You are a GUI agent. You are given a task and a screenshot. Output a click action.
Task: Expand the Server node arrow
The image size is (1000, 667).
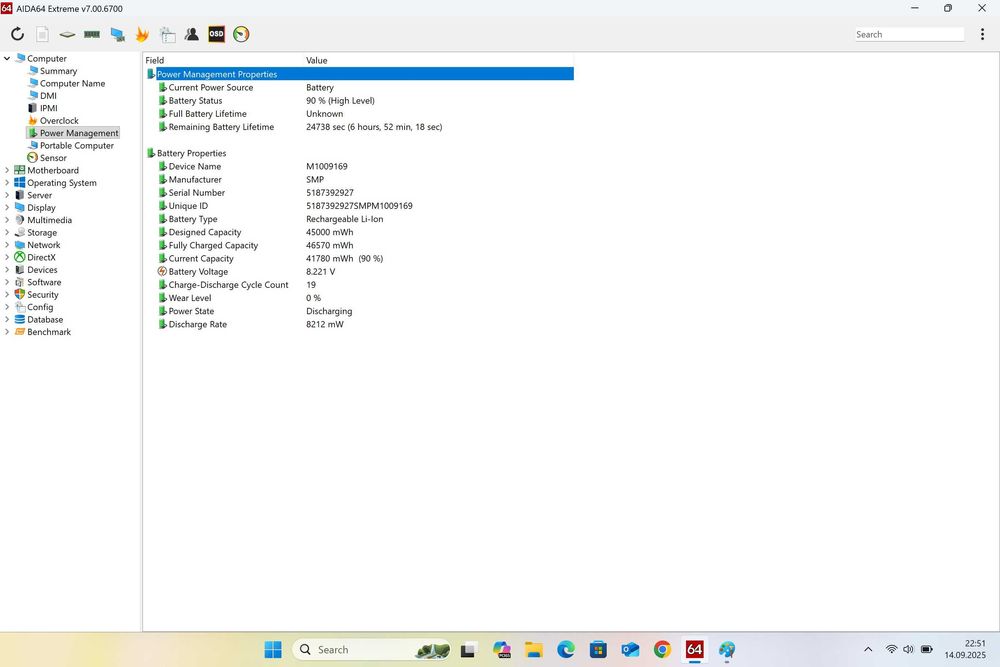tap(7, 195)
